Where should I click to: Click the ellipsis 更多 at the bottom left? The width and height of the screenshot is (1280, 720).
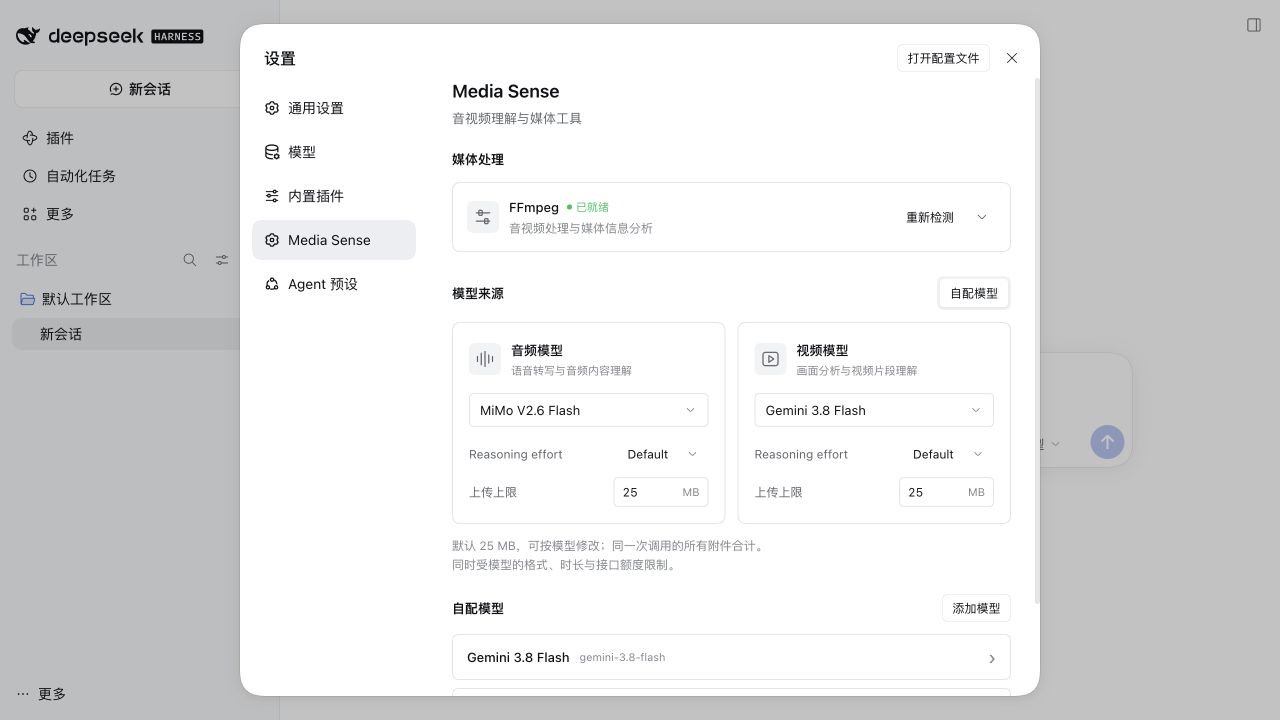(x=41, y=694)
